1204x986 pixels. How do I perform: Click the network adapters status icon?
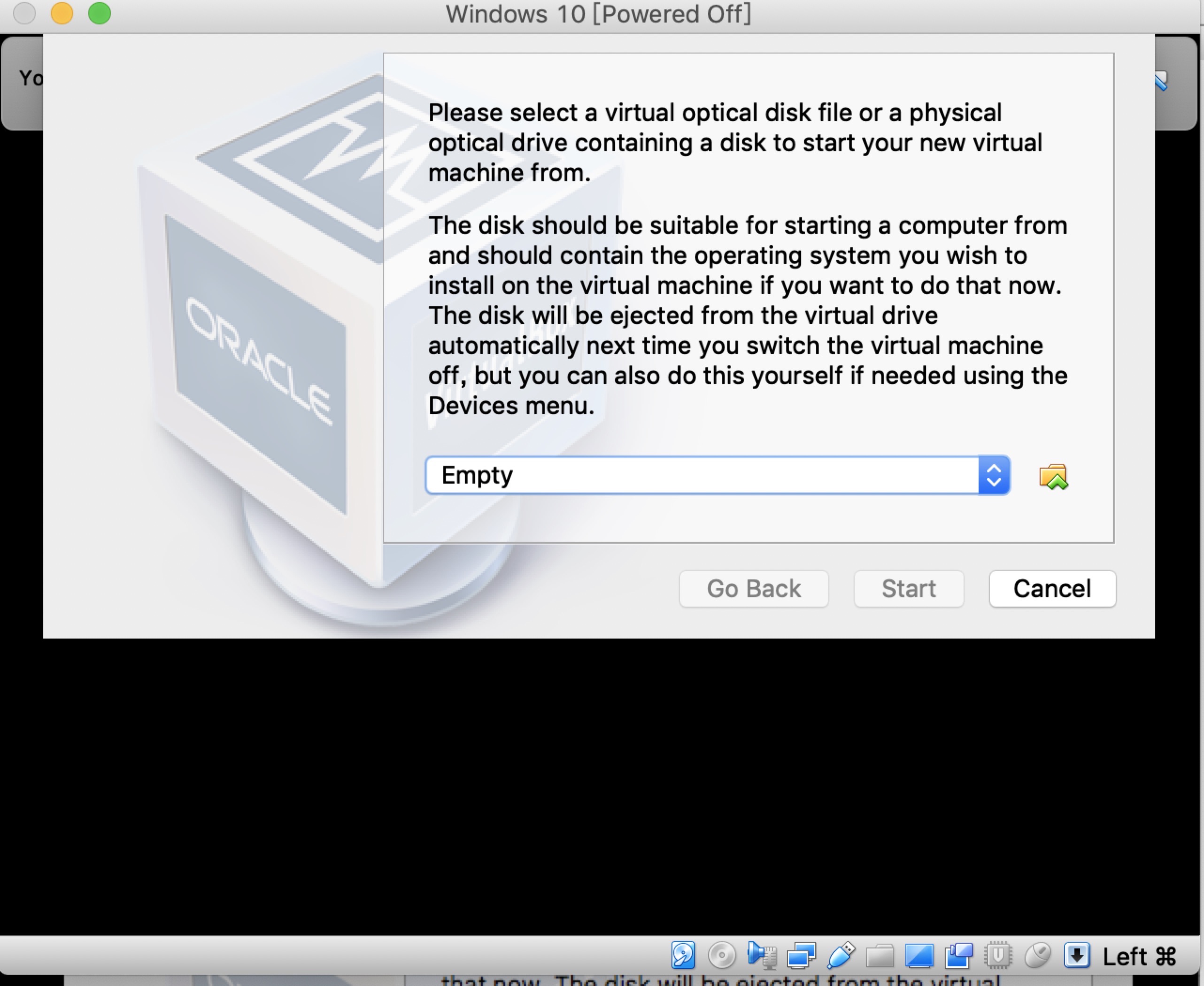click(802, 955)
